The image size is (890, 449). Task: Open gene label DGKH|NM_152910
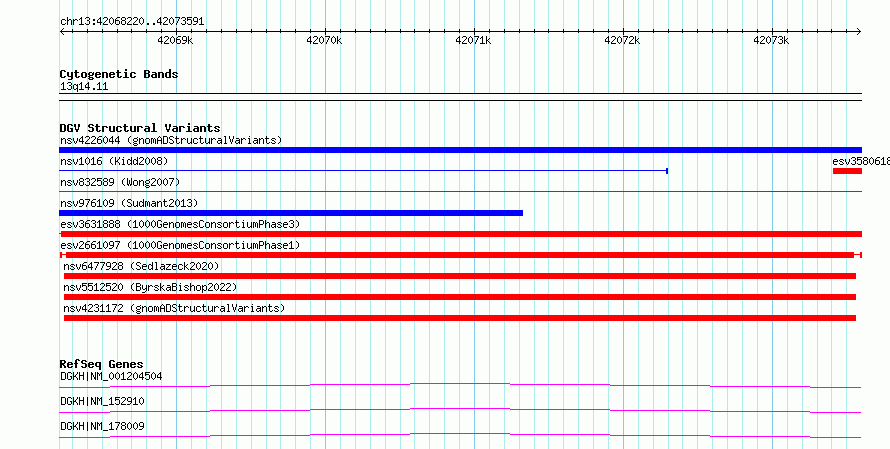[x=102, y=401]
